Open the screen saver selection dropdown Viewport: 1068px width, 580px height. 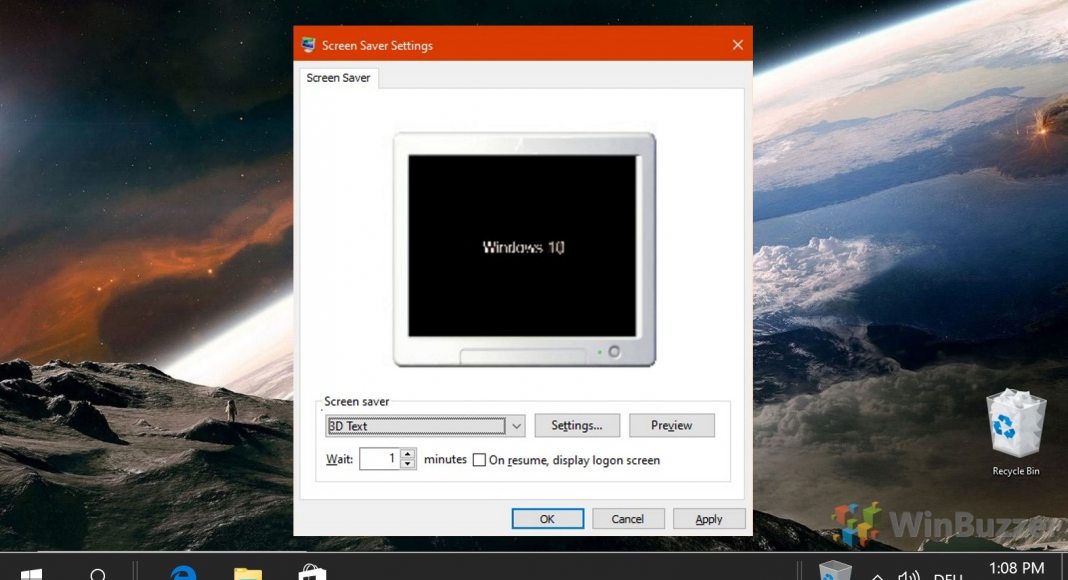(x=515, y=425)
